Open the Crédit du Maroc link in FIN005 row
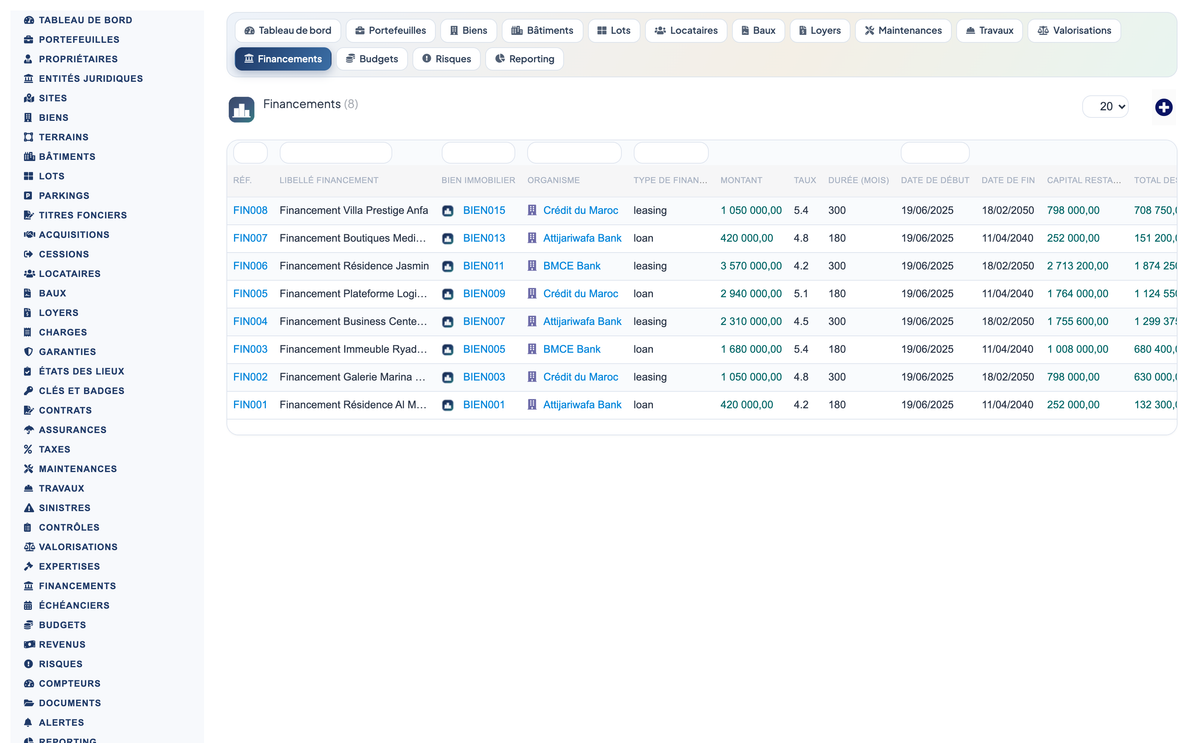 point(580,294)
